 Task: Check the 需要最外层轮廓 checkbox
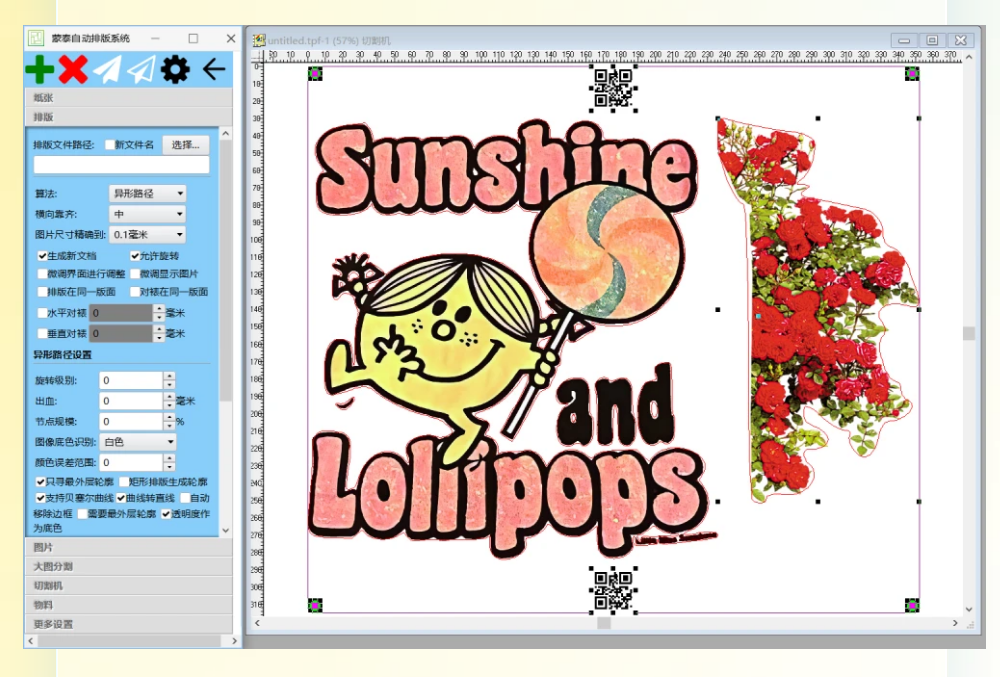tap(82, 514)
